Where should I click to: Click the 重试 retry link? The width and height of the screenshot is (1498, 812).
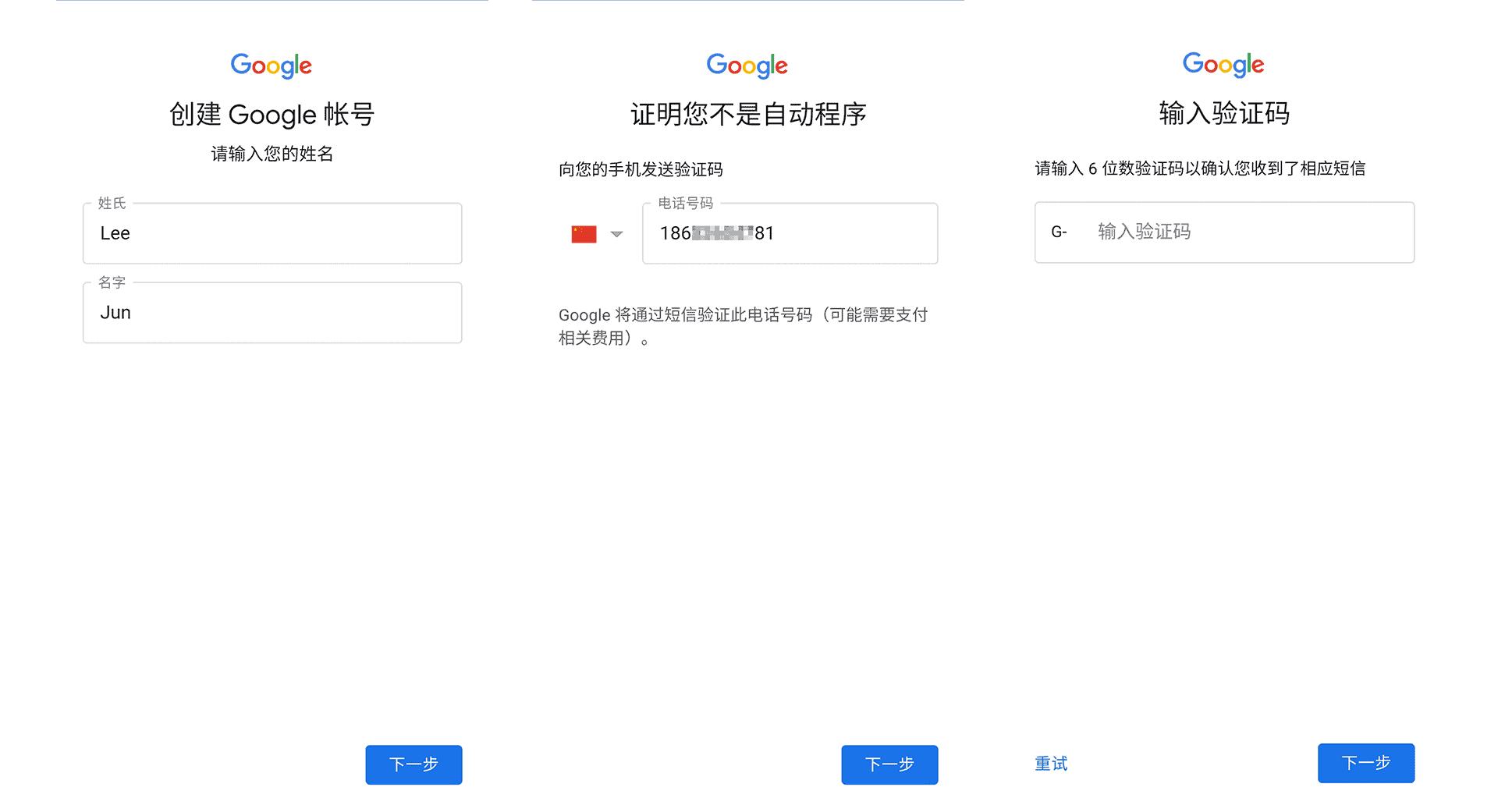1050,764
